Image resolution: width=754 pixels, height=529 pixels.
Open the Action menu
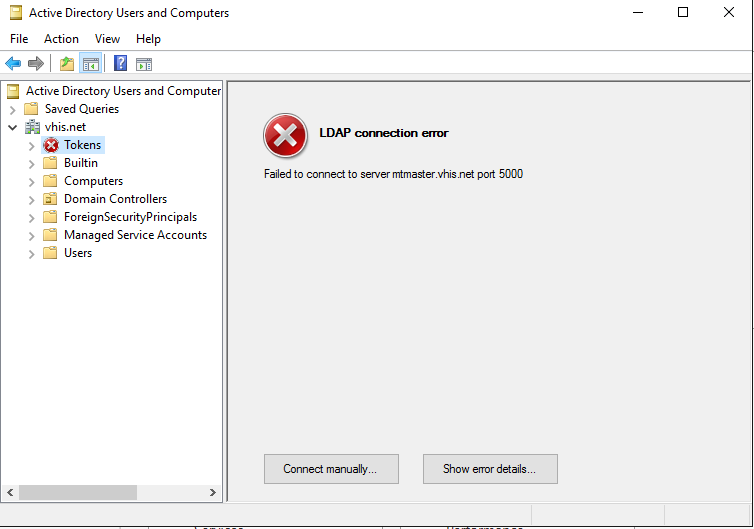(x=61, y=39)
